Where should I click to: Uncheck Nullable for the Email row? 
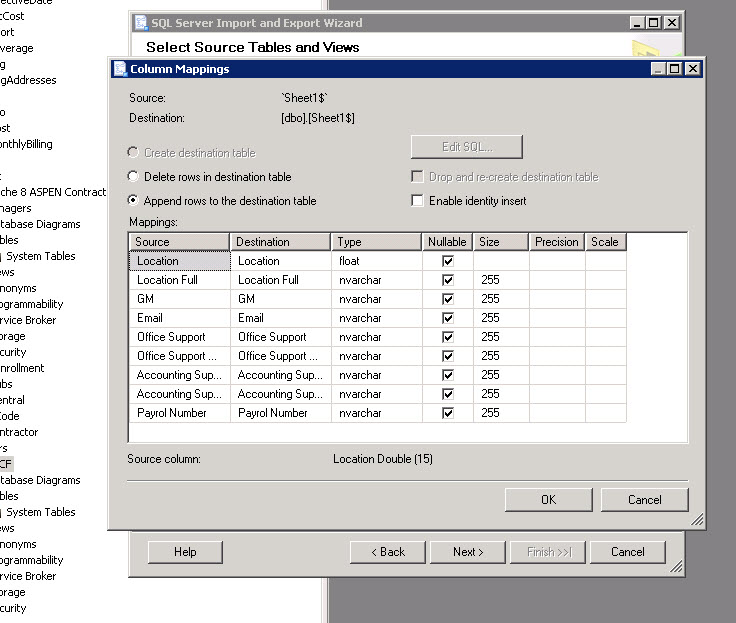pos(448,318)
